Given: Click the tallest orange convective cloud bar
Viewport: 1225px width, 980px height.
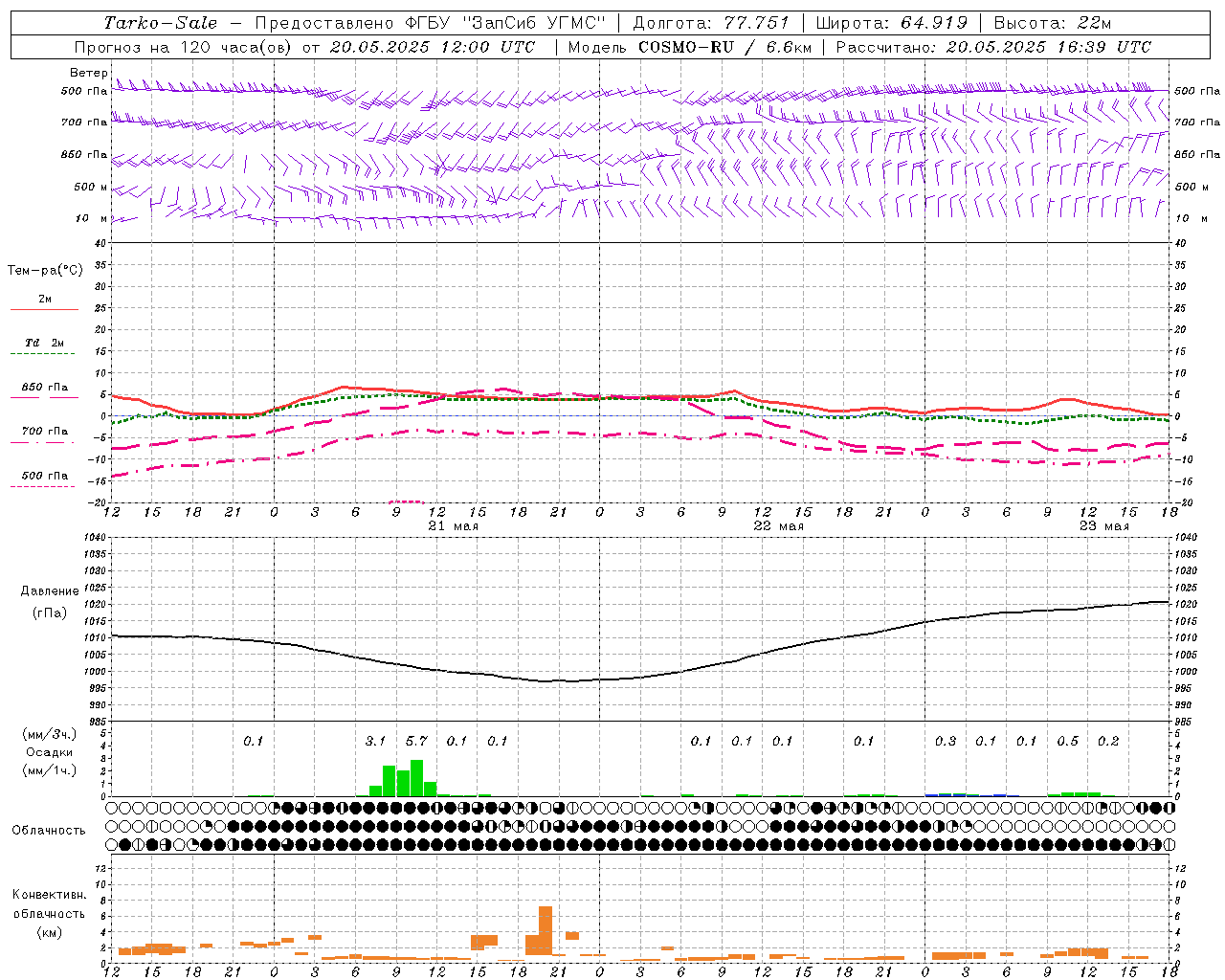Looking at the screenshot, I should point(546,930).
